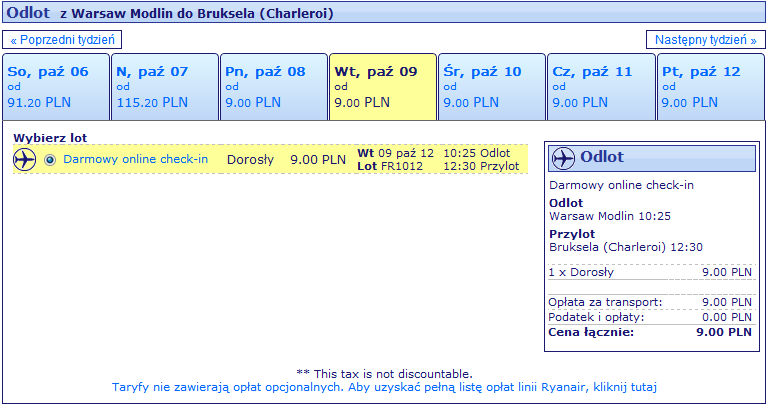The width and height of the screenshot is (766, 404).
Task: Click the 12:30 Przylot arrival time
Action: tap(481, 166)
